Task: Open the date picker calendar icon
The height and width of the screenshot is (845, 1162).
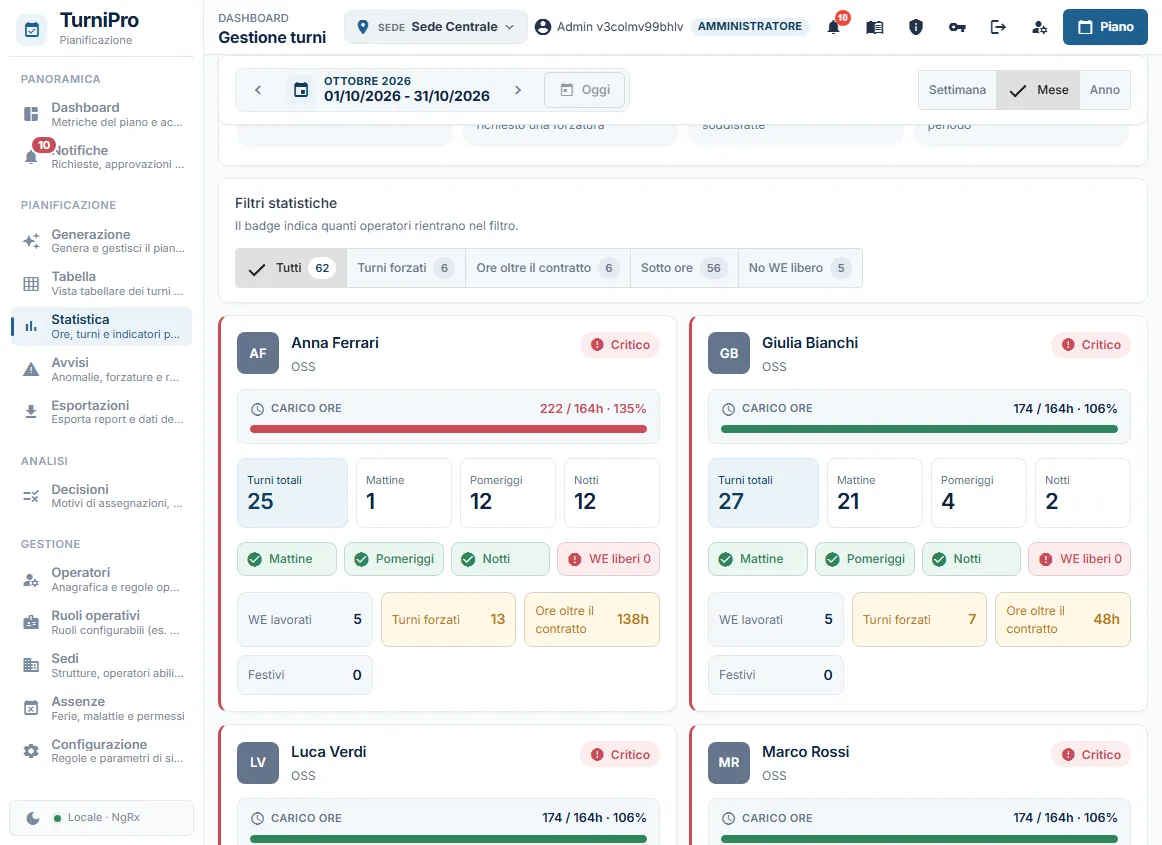Action: coord(301,90)
